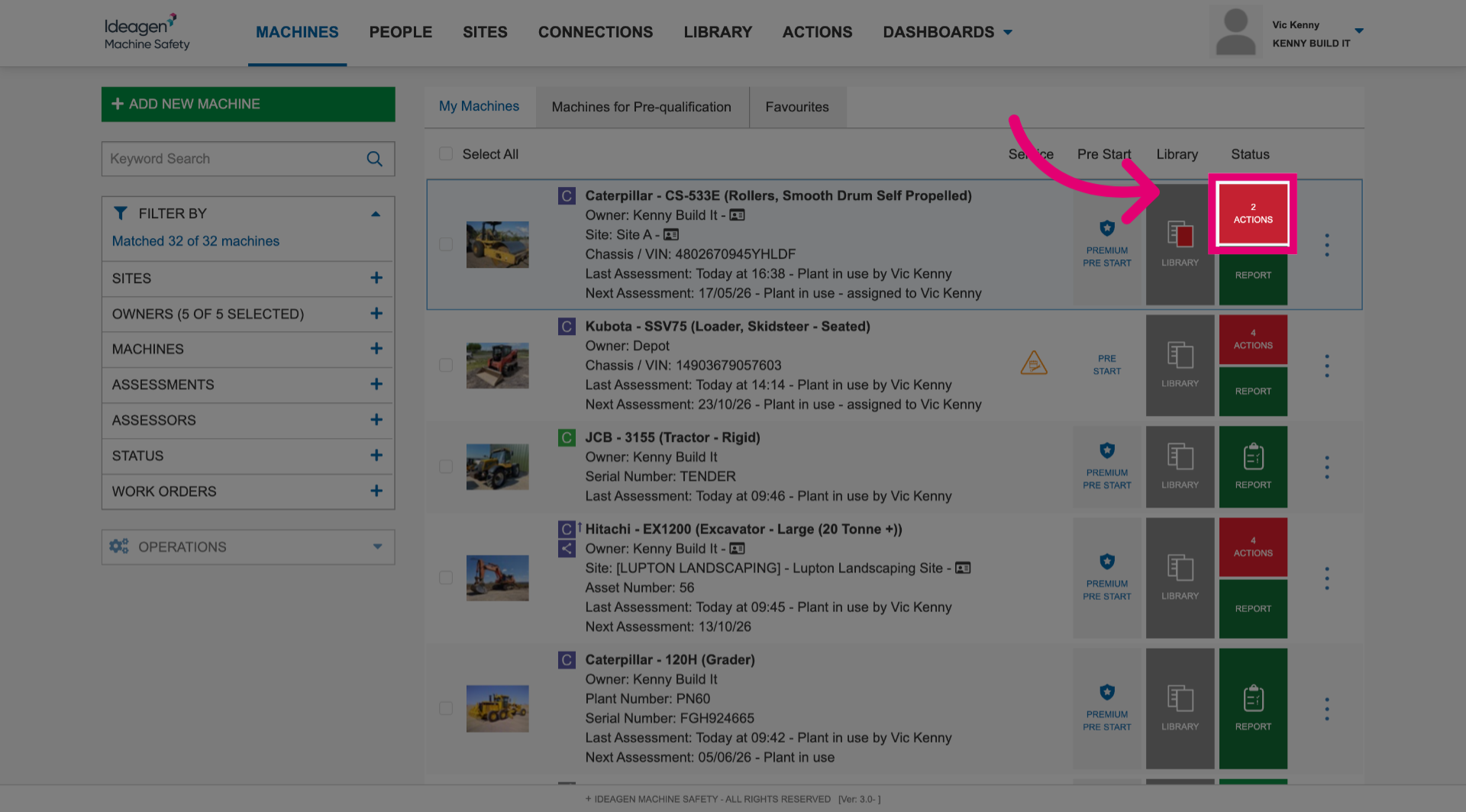Open more options for Caterpillar CS-533E
This screenshot has height=812, width=1466.
point(1327,245)
